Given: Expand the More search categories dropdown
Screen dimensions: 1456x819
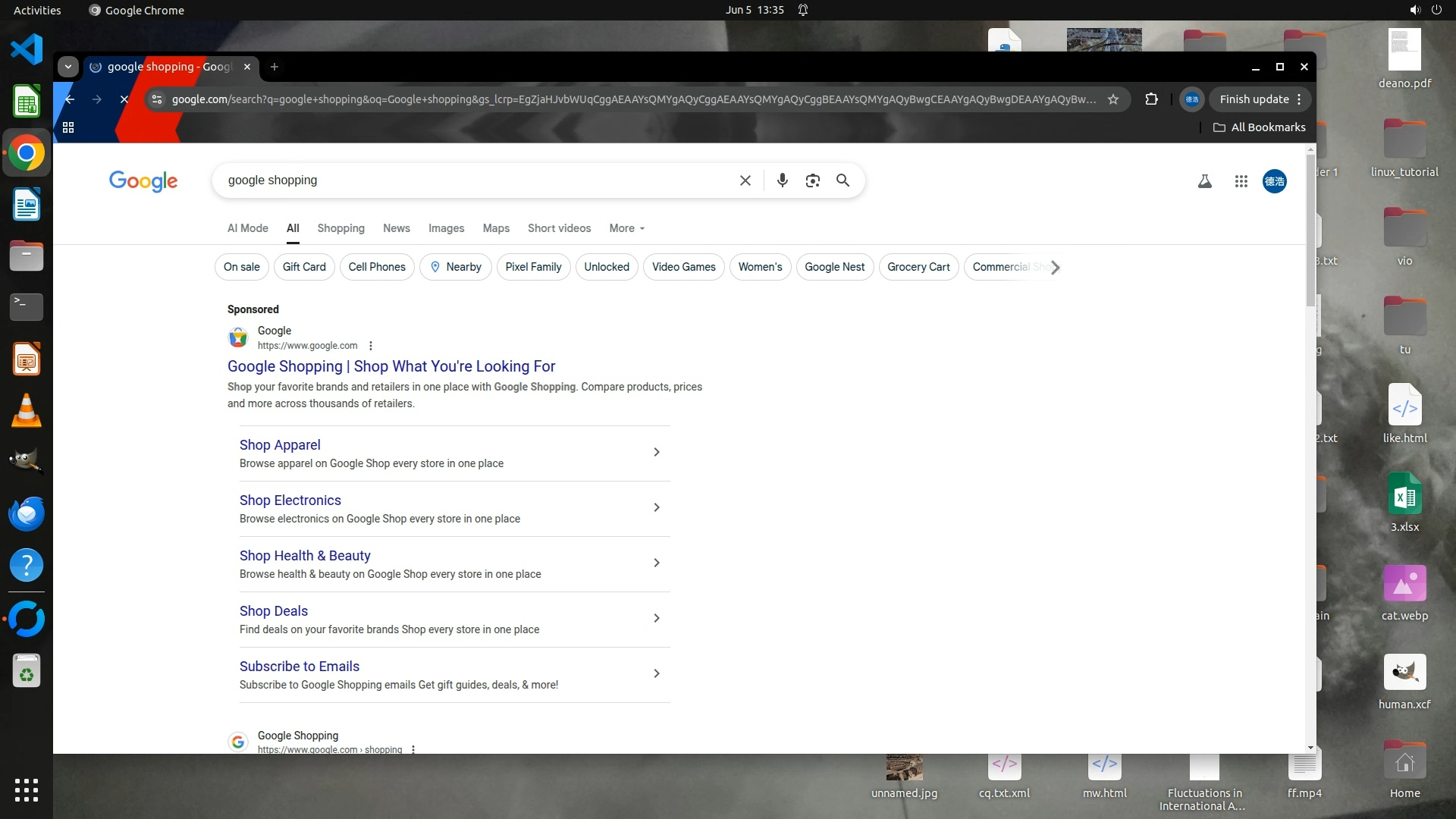Looking at the screenshot, I should click(626, 228).
